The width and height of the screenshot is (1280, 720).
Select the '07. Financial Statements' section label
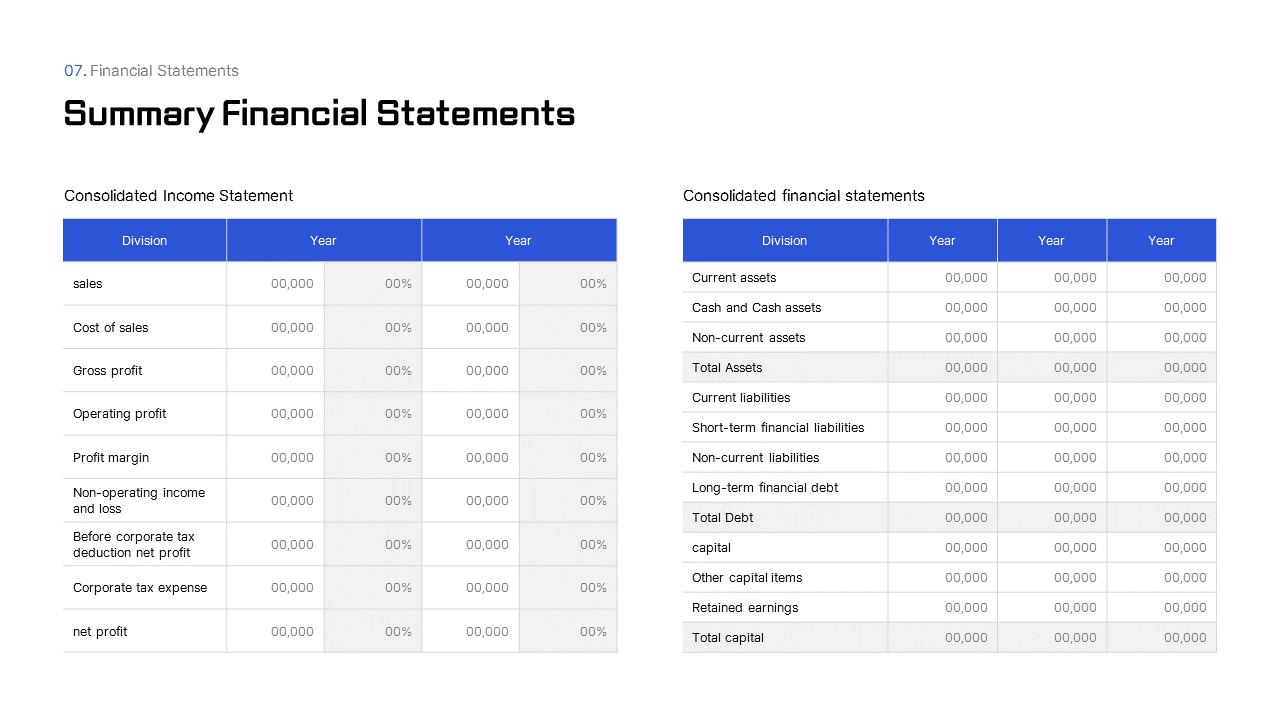[x=151, y=71]
